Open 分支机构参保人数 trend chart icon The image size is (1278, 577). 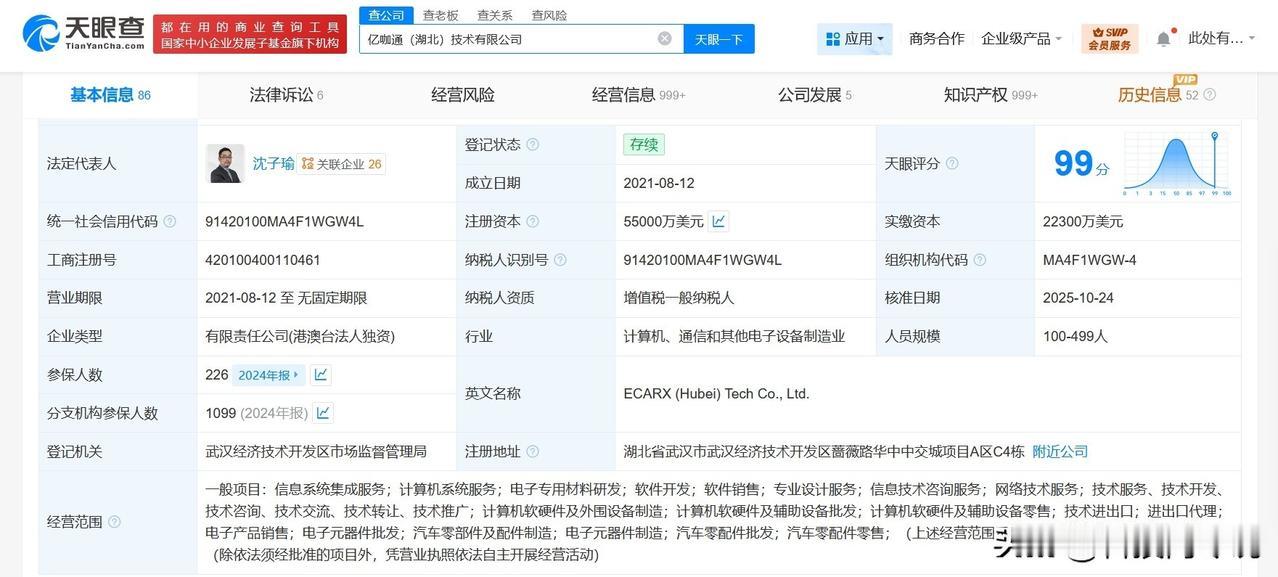pos(323,413)
